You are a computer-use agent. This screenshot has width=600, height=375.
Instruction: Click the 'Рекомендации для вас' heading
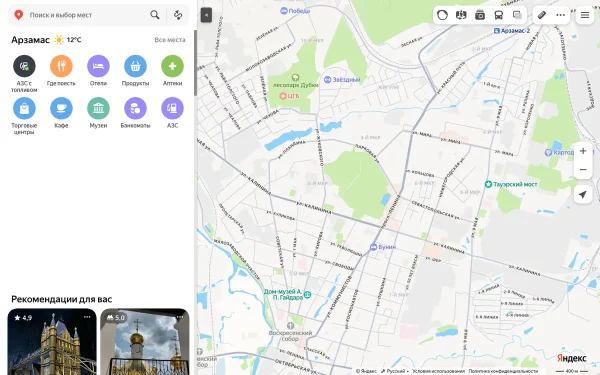[x=62, y=299]
